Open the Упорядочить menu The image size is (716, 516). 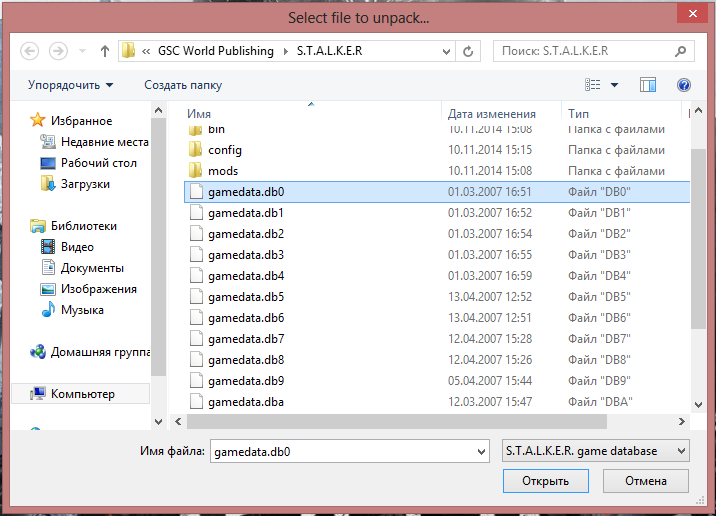tap(70, 85)
